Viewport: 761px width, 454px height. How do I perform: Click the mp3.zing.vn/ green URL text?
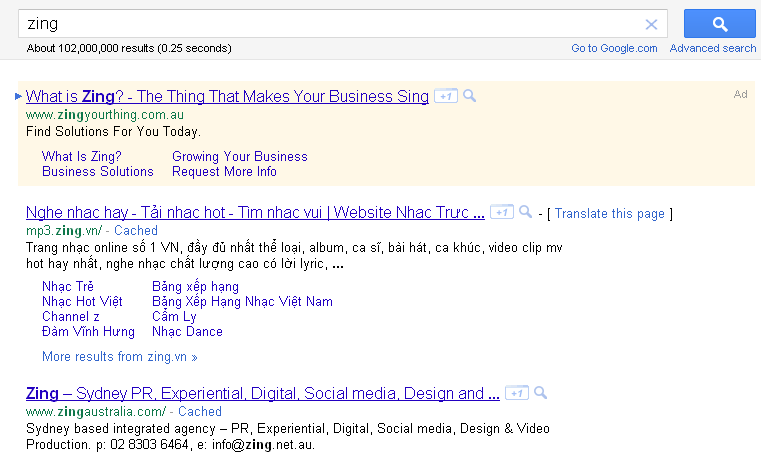pos(64,230)
